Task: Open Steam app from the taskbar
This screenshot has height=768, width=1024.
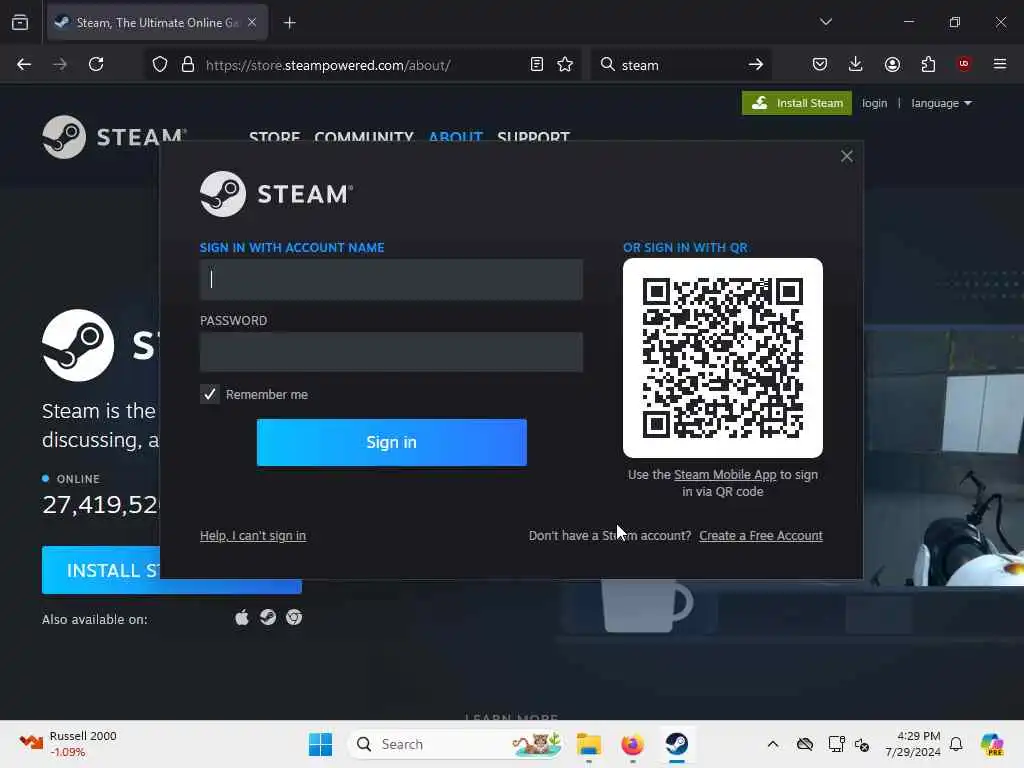Action: (x=677, y=744)
